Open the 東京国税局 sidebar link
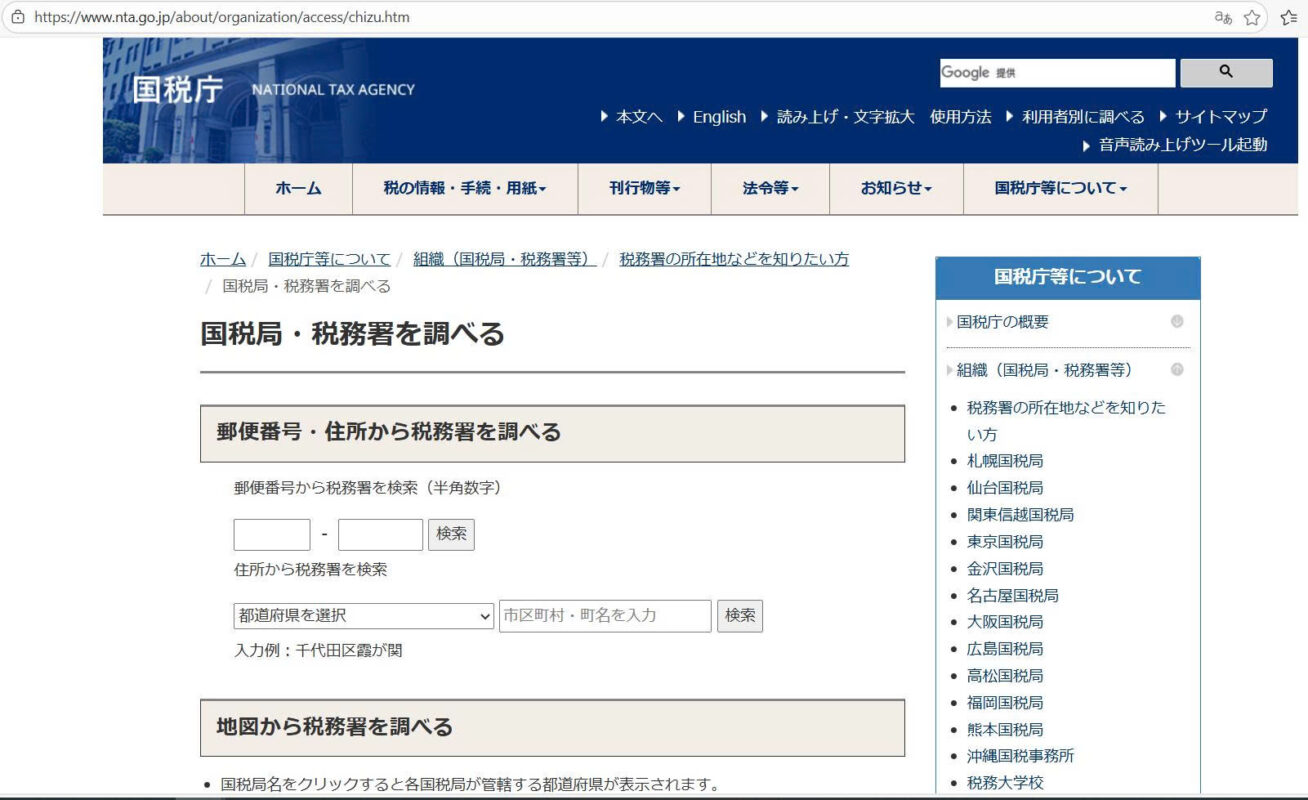This screenshot has height=800, width=1308. pos(1004,542)
